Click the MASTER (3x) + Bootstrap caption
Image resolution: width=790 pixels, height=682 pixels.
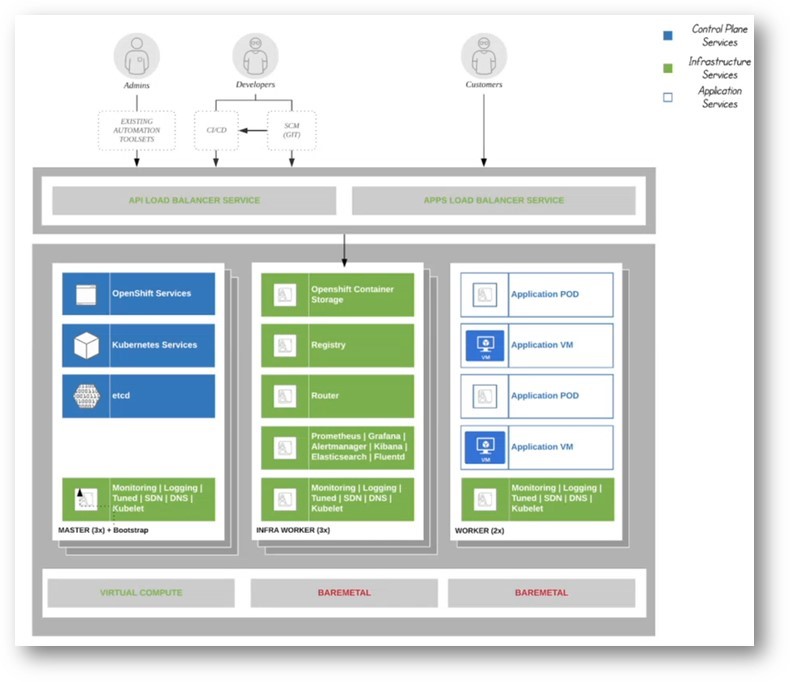point(103,530)
